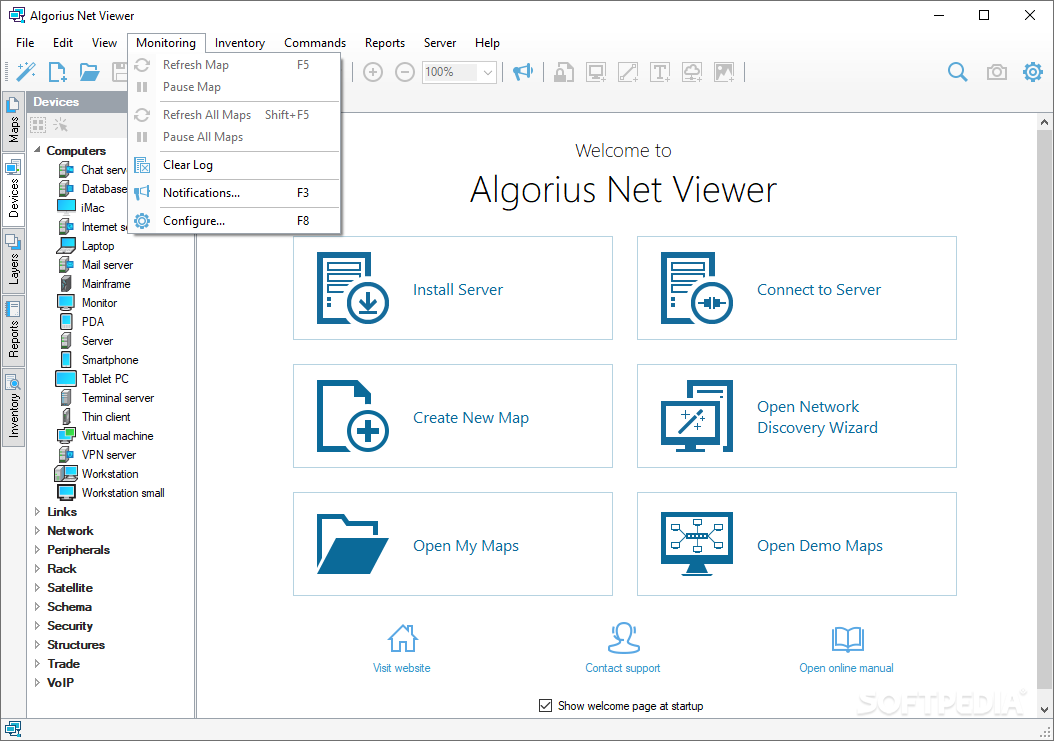Screen dimensions: 1054x741
Task: Click the online manual book icon
Action: (847, 639)
